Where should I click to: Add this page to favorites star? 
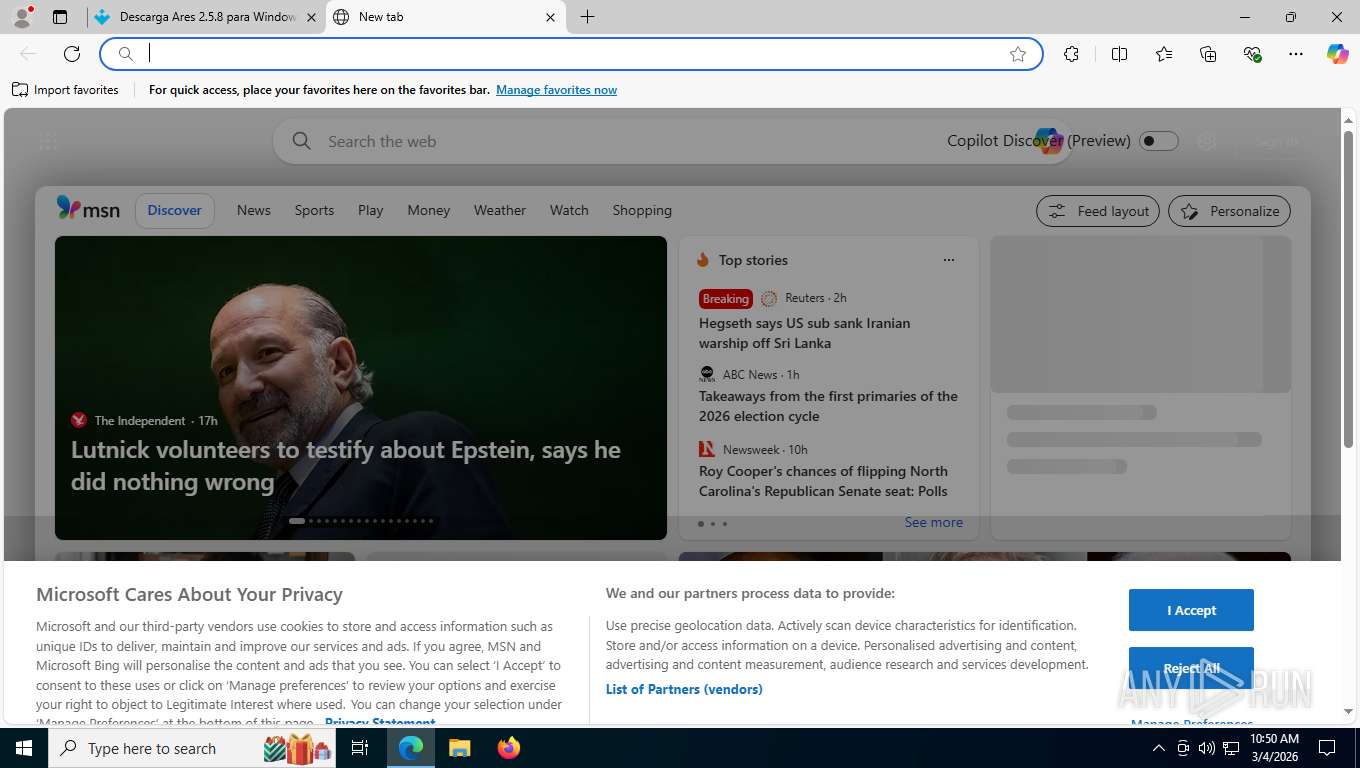(x=1018, y=54)
